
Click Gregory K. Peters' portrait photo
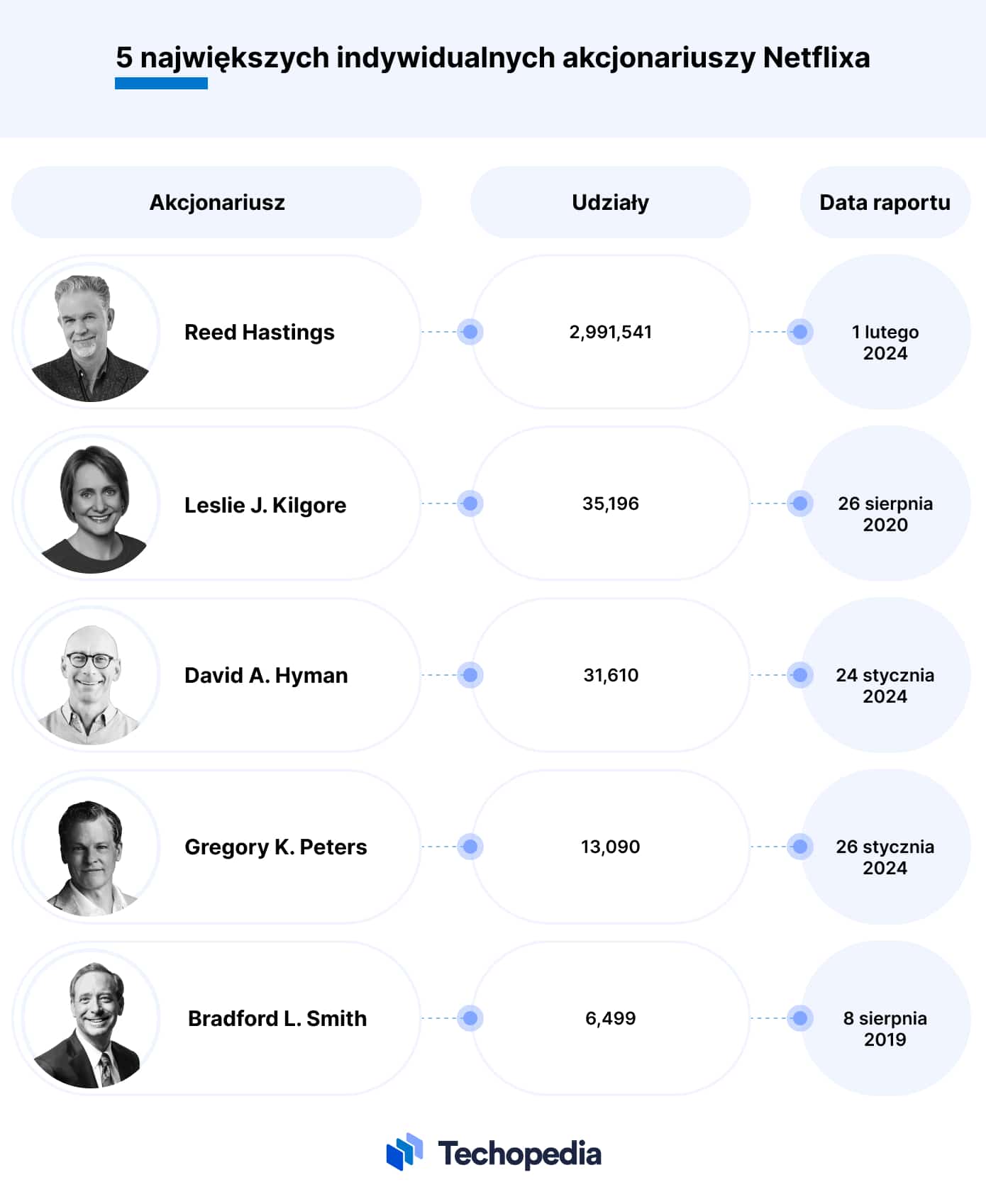[x=91, y=847]
